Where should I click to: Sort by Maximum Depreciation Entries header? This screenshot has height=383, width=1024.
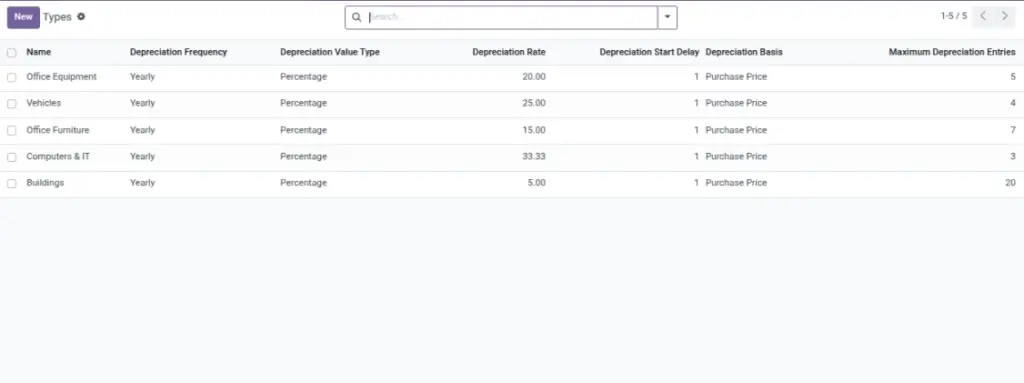[952, 52]
